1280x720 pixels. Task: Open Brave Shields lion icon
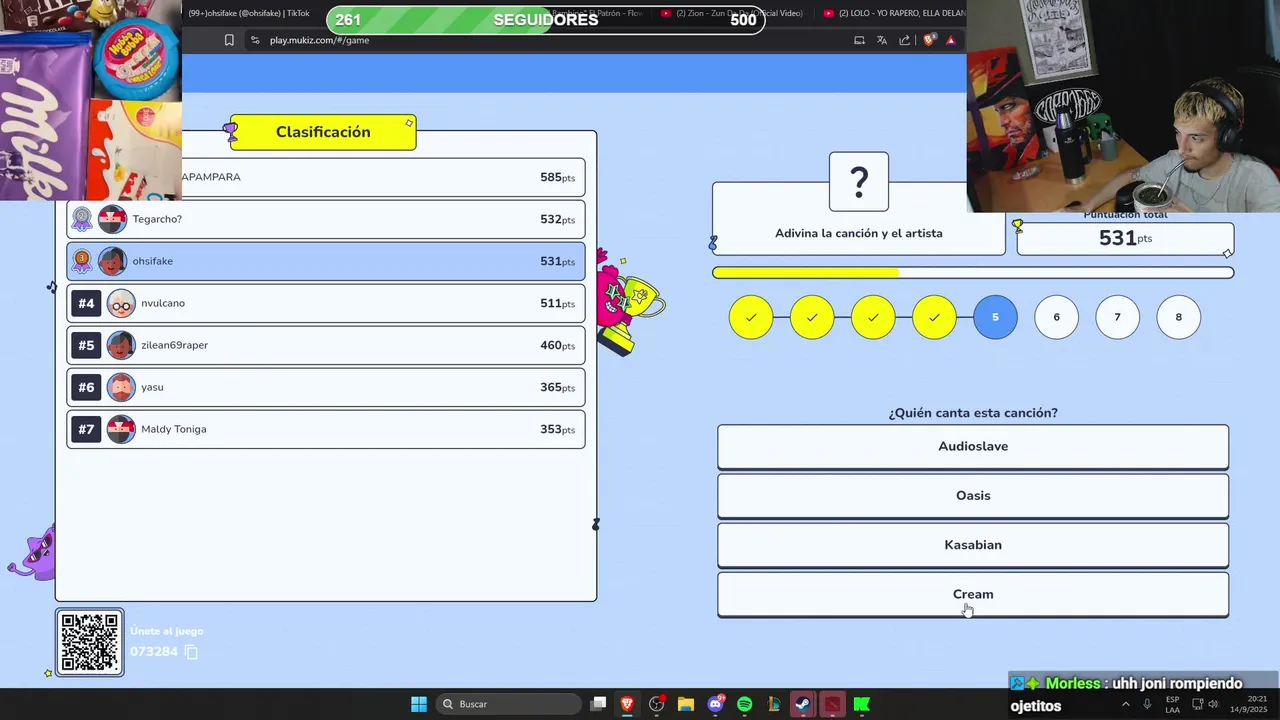(929, 40)
